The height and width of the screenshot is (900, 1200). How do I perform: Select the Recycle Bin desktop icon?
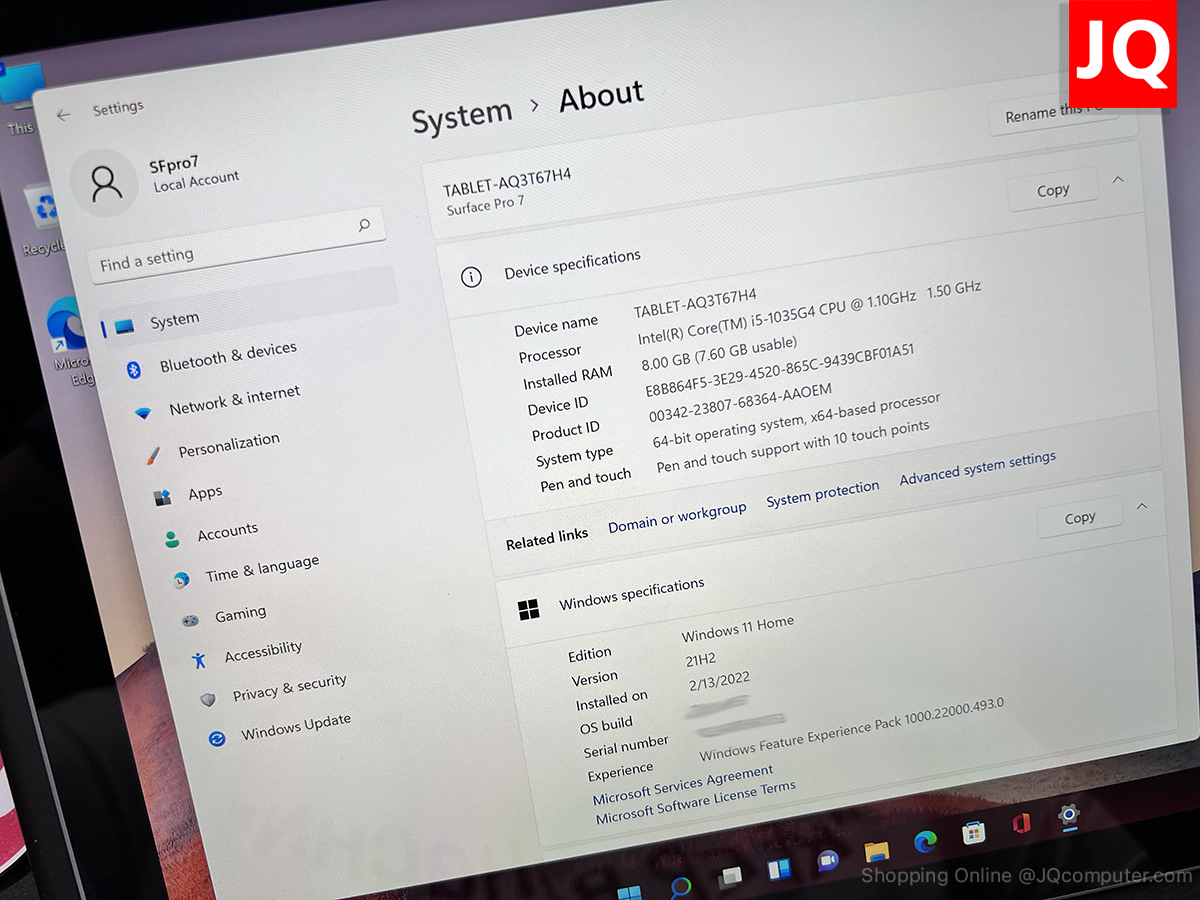tap(43, 220)
